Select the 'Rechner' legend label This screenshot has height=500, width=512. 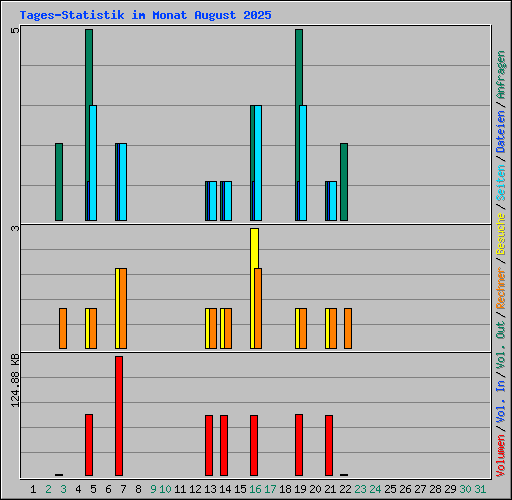(501, 288)
